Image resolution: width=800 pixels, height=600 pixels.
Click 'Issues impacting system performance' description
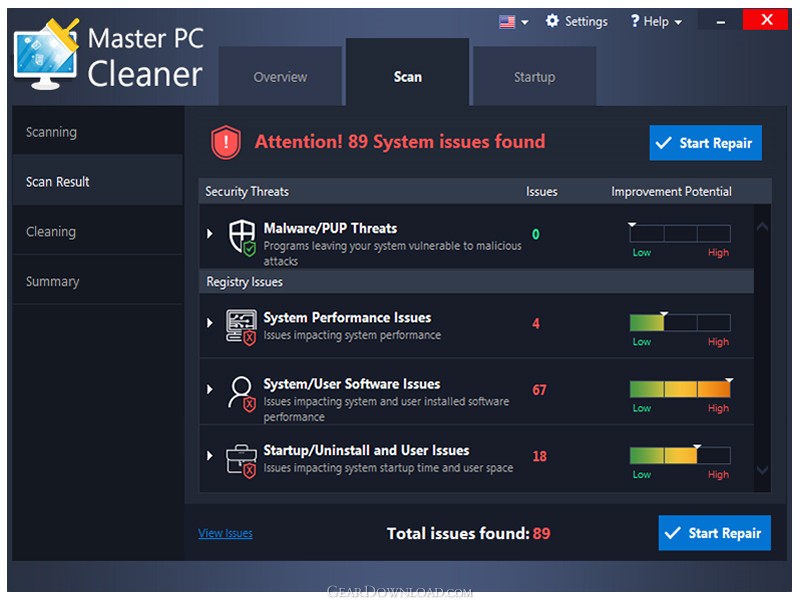coord(352,335)
